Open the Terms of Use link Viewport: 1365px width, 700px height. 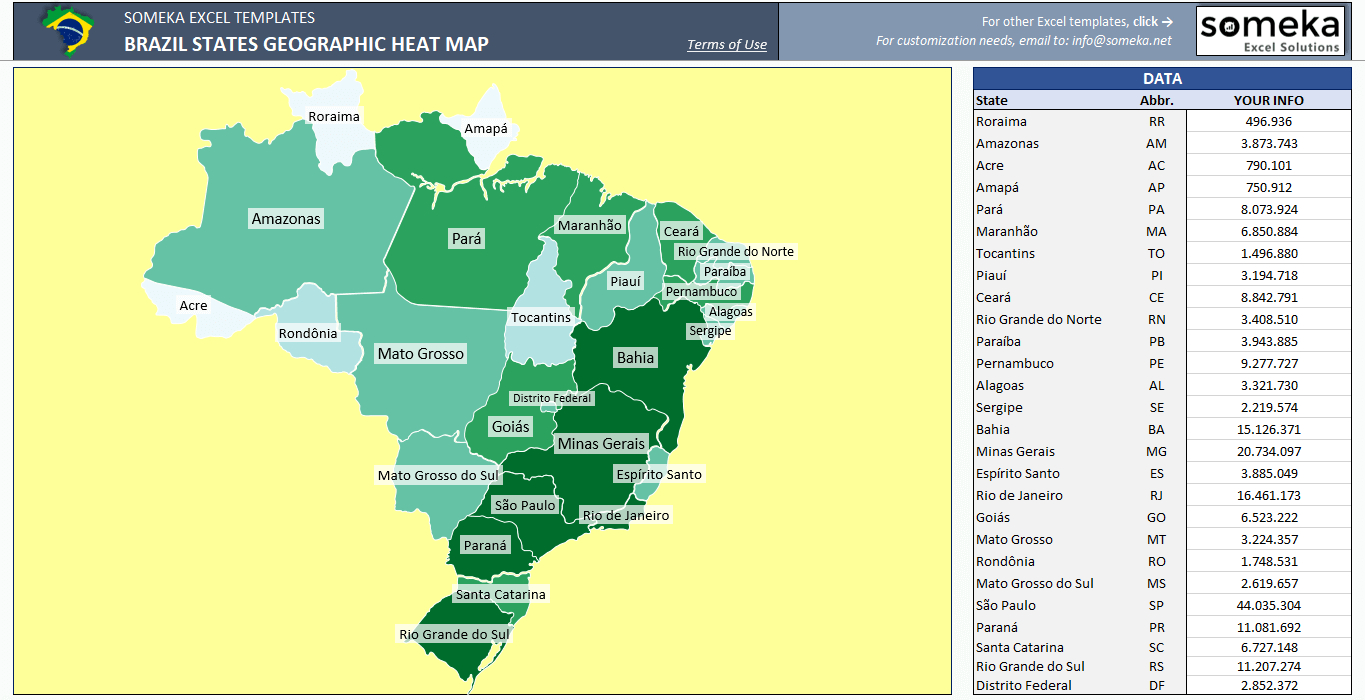click(727, 44)
